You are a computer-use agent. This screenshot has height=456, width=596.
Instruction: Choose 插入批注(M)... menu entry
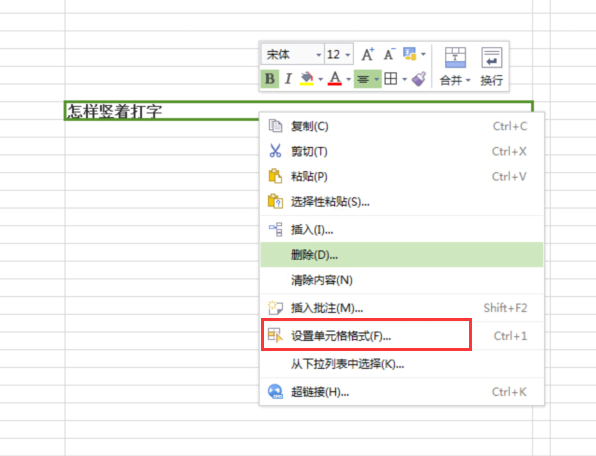(402, 308)
